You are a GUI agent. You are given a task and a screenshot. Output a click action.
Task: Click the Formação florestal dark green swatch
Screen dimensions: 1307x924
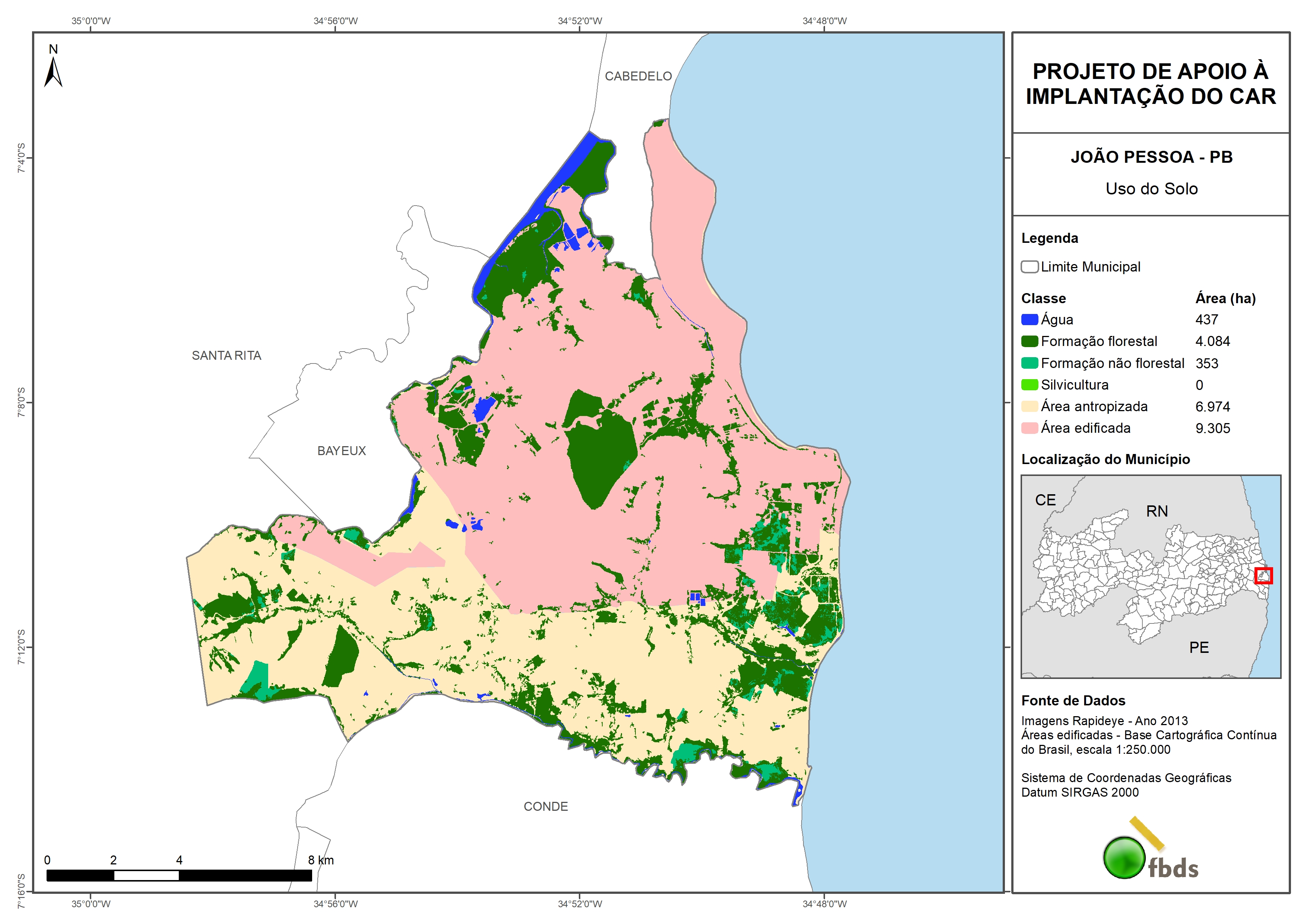1029,341
